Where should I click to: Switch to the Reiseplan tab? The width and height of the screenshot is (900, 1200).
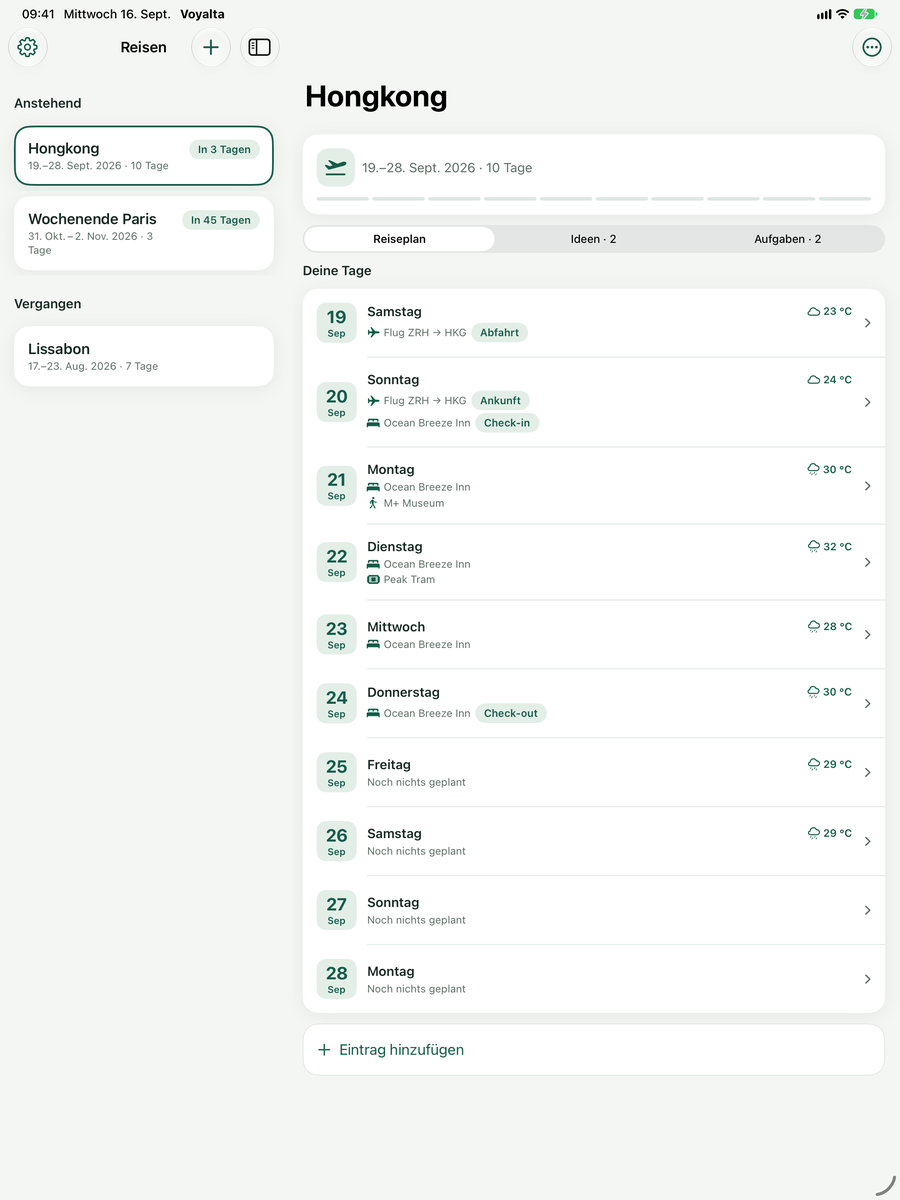[x=399, y=239]
